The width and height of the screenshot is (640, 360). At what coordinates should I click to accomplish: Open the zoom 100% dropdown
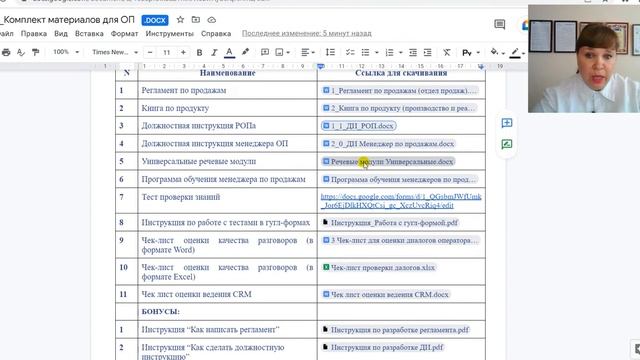[65, 52]
